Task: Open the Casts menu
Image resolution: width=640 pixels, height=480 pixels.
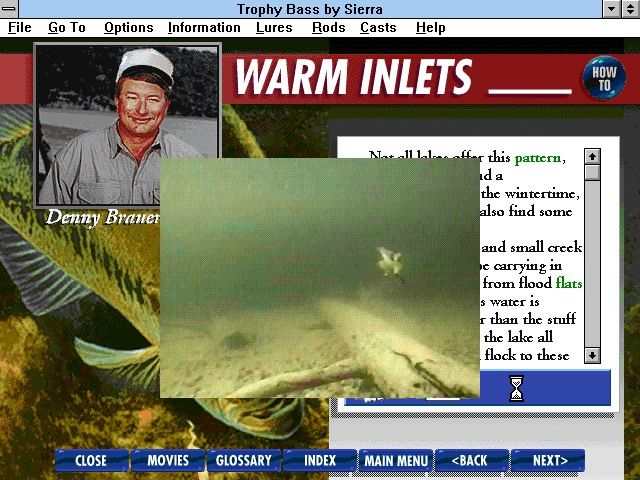Action: click(378, 27)
